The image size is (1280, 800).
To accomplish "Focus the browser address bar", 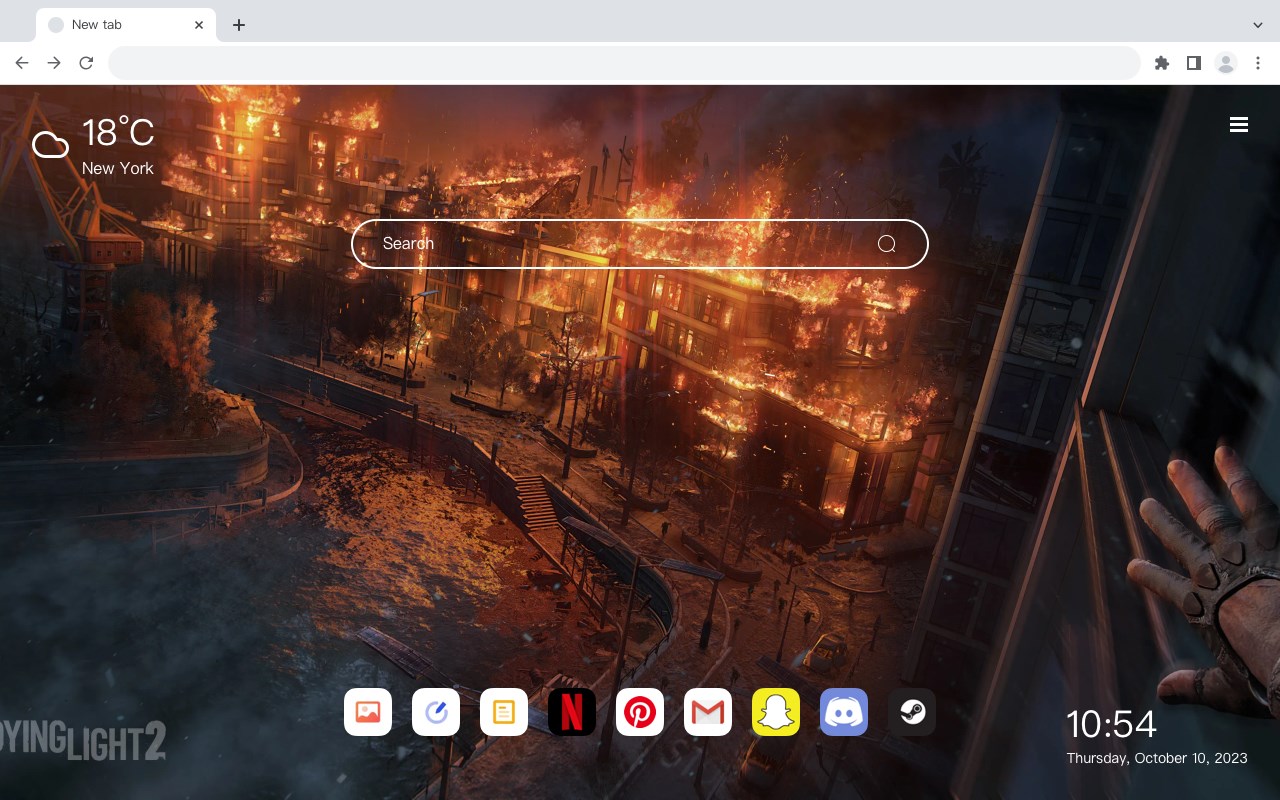I will point(624,63).
